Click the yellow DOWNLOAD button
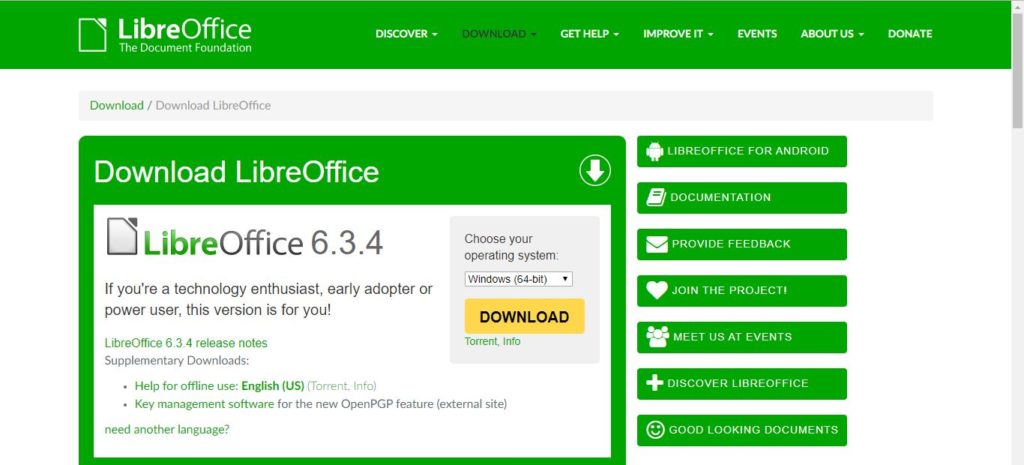 pyautogui.click(x=524, y=317)
